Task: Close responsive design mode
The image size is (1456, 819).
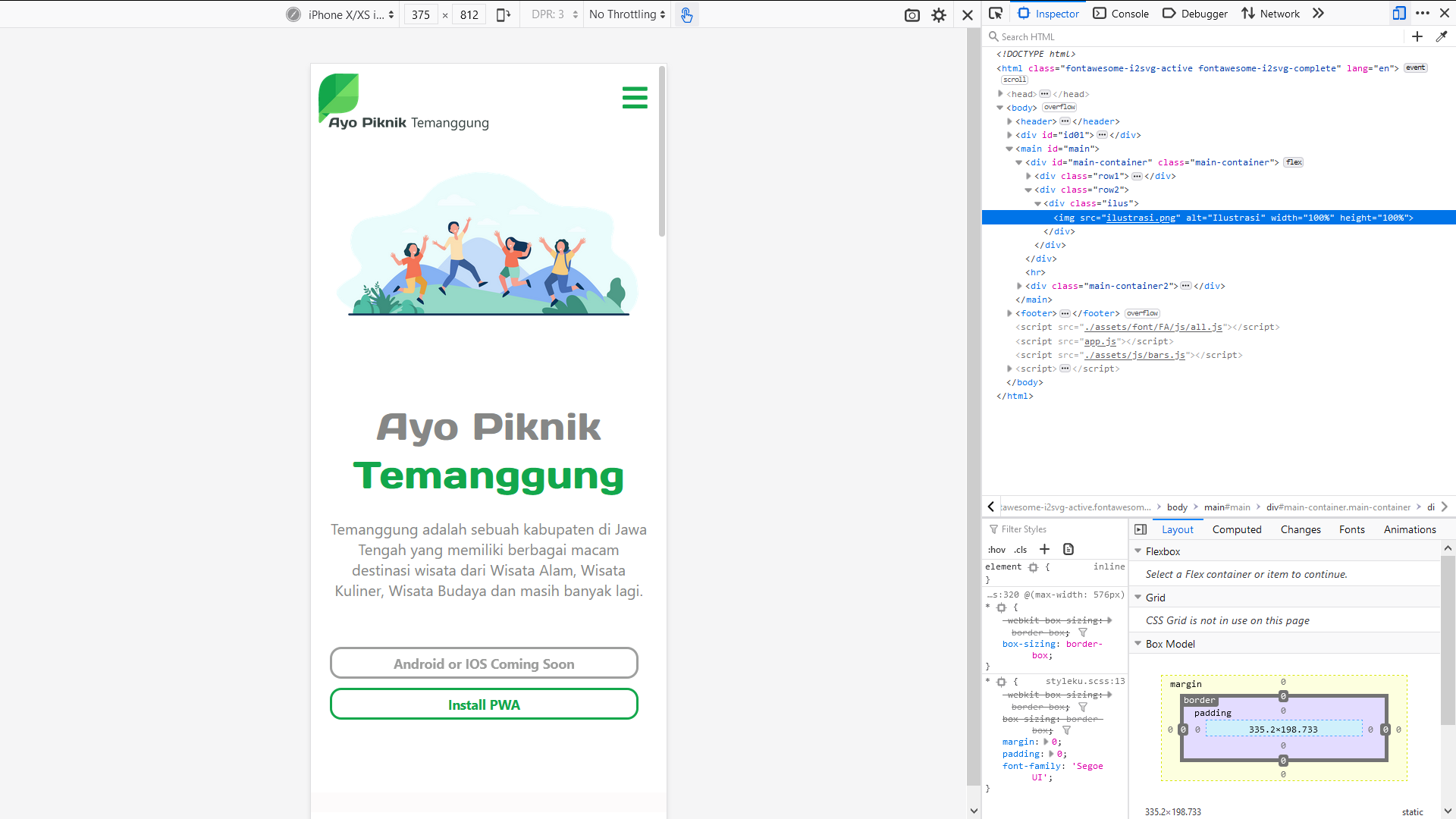Action: [x=968, y=15]
